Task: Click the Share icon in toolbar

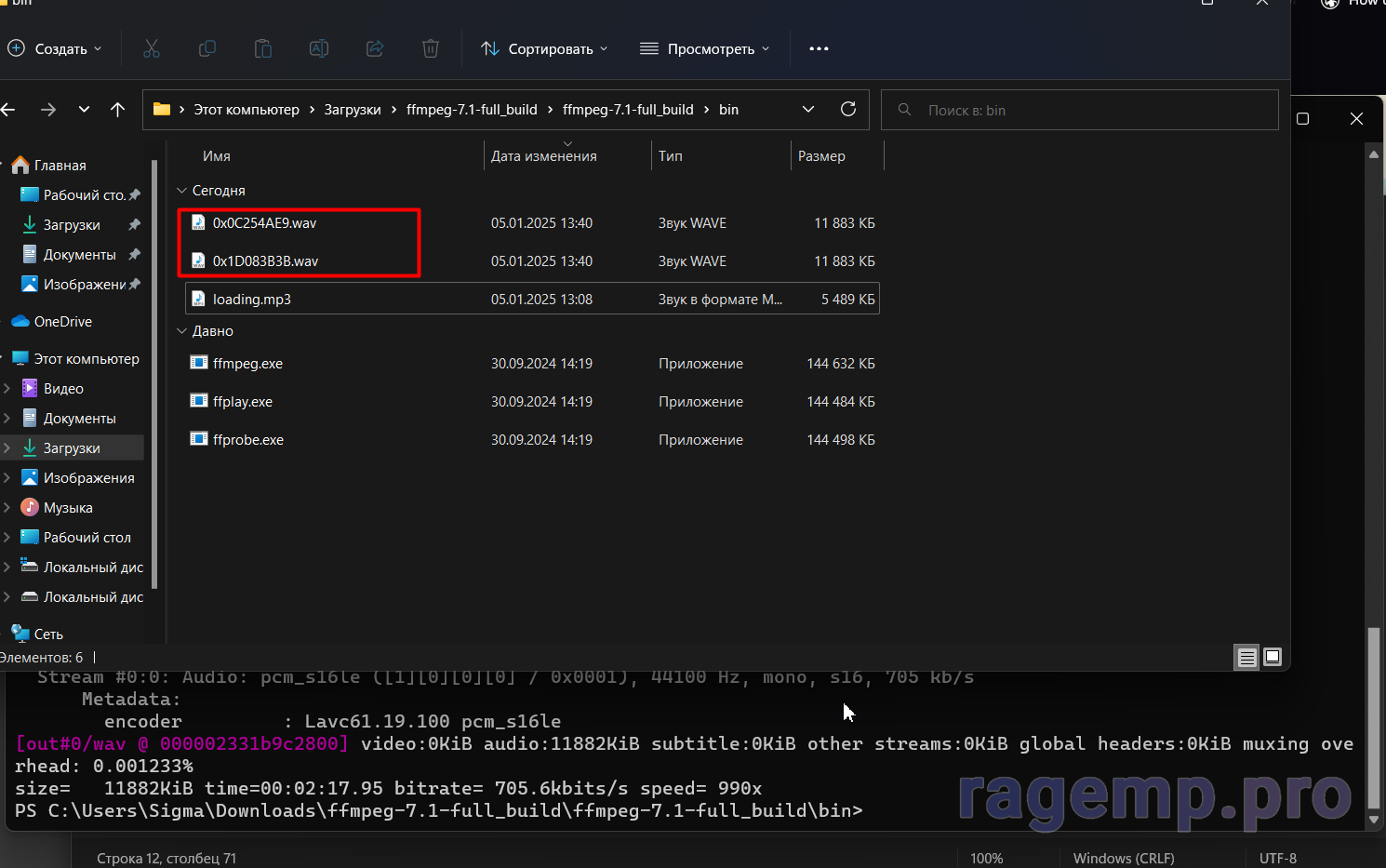Action: click(375, 48)
